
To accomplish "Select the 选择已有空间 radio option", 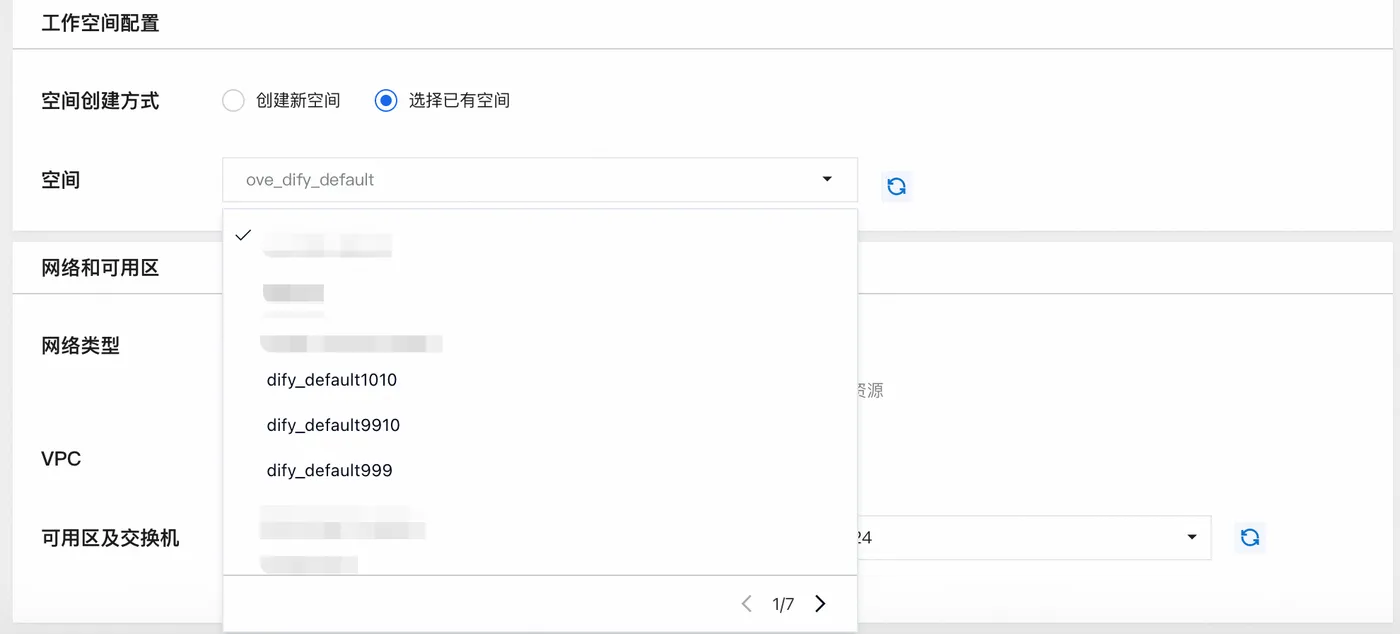I will (x=386, y=101).
